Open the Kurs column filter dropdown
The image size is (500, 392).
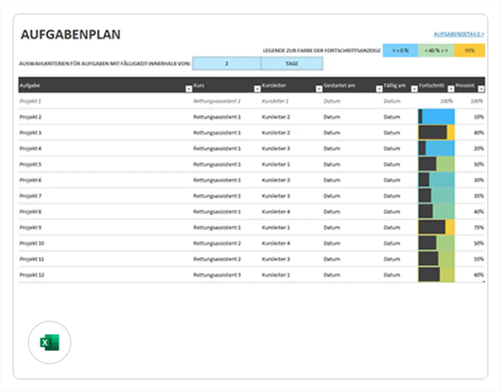click(257, 89)
